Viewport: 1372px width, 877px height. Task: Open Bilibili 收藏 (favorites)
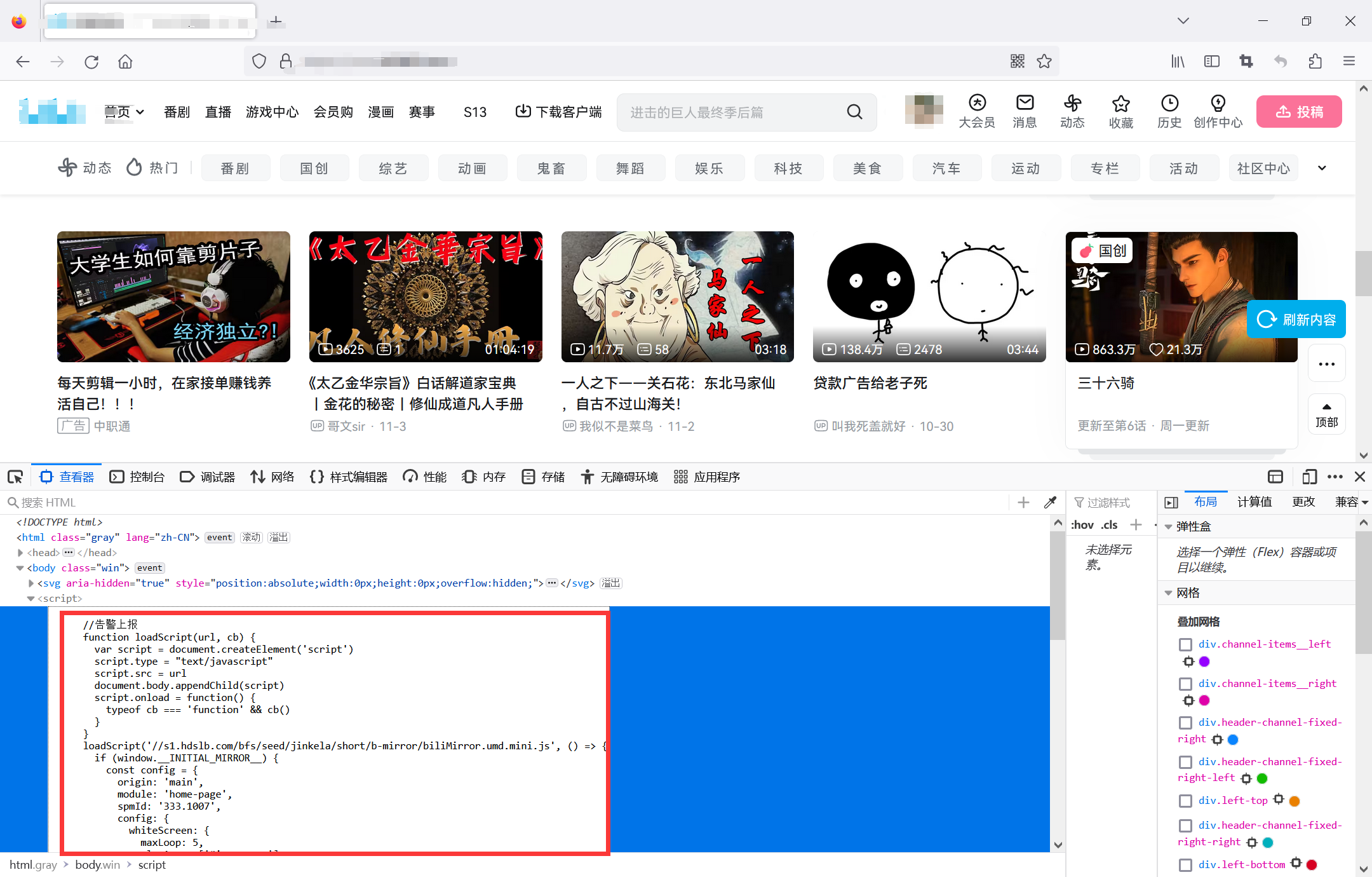coord(1121,111)
